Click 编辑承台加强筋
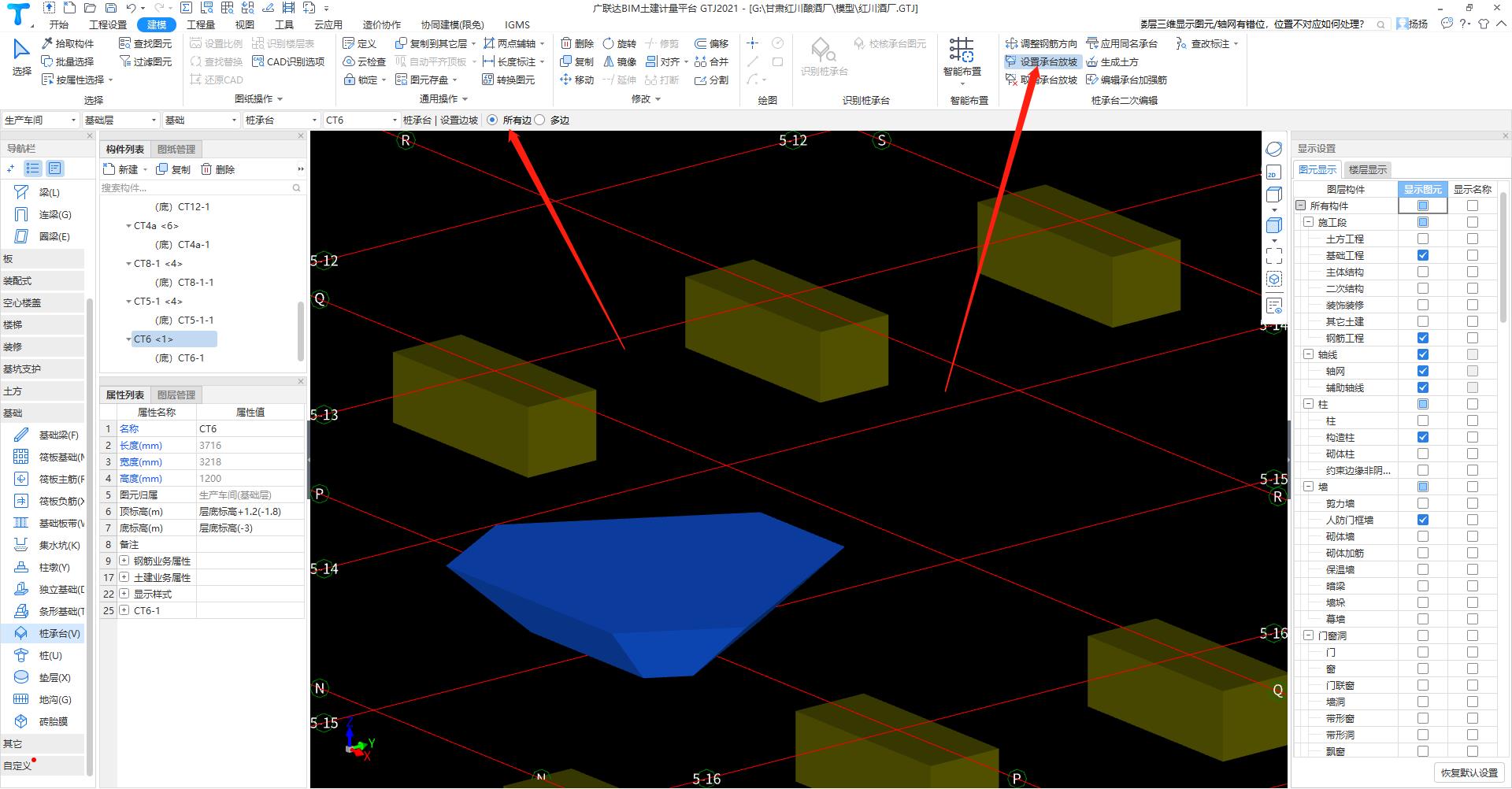Image resolution: width=1512 pixels, height=789 pixels. pos(1126,80)
